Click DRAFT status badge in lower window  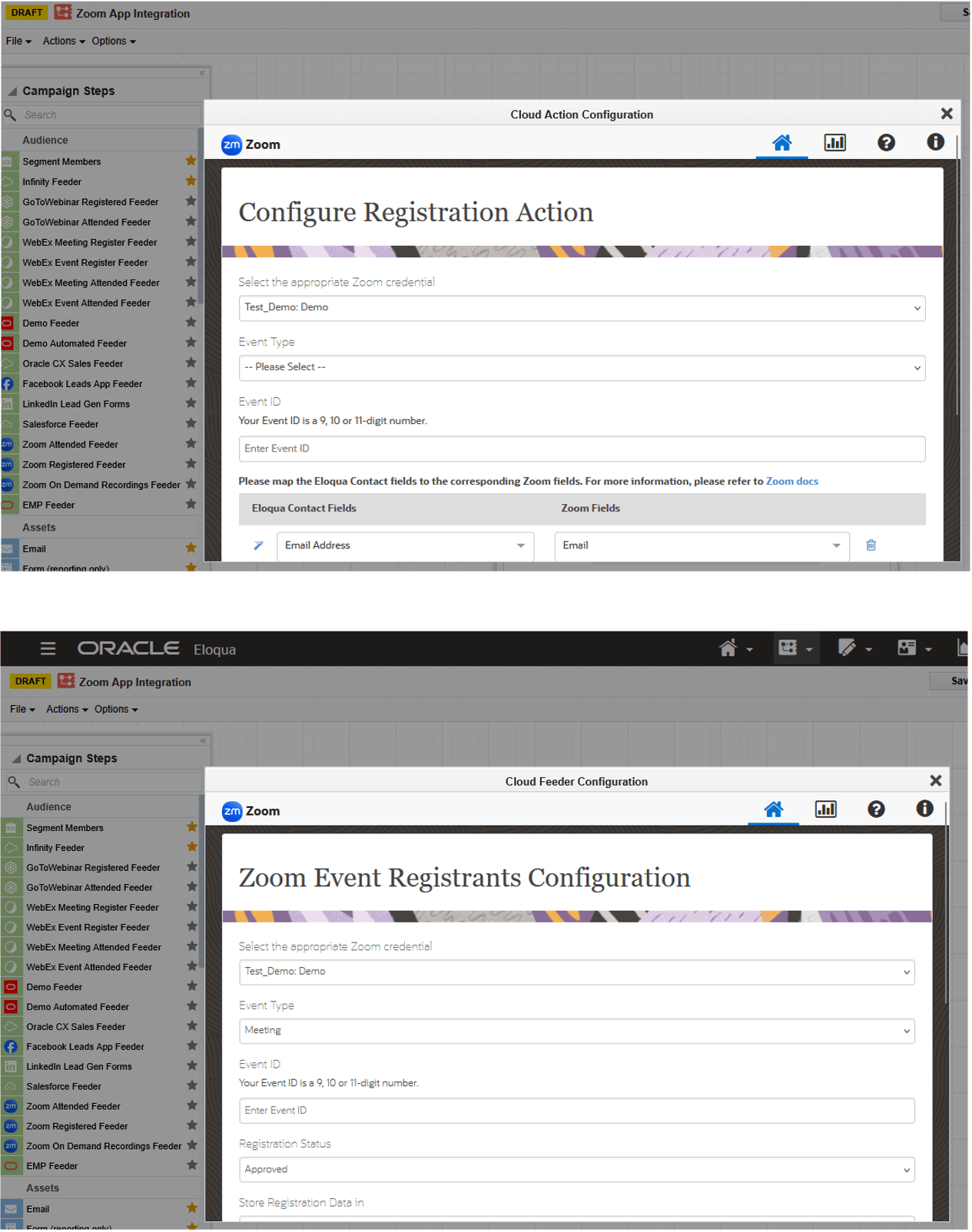30,681
